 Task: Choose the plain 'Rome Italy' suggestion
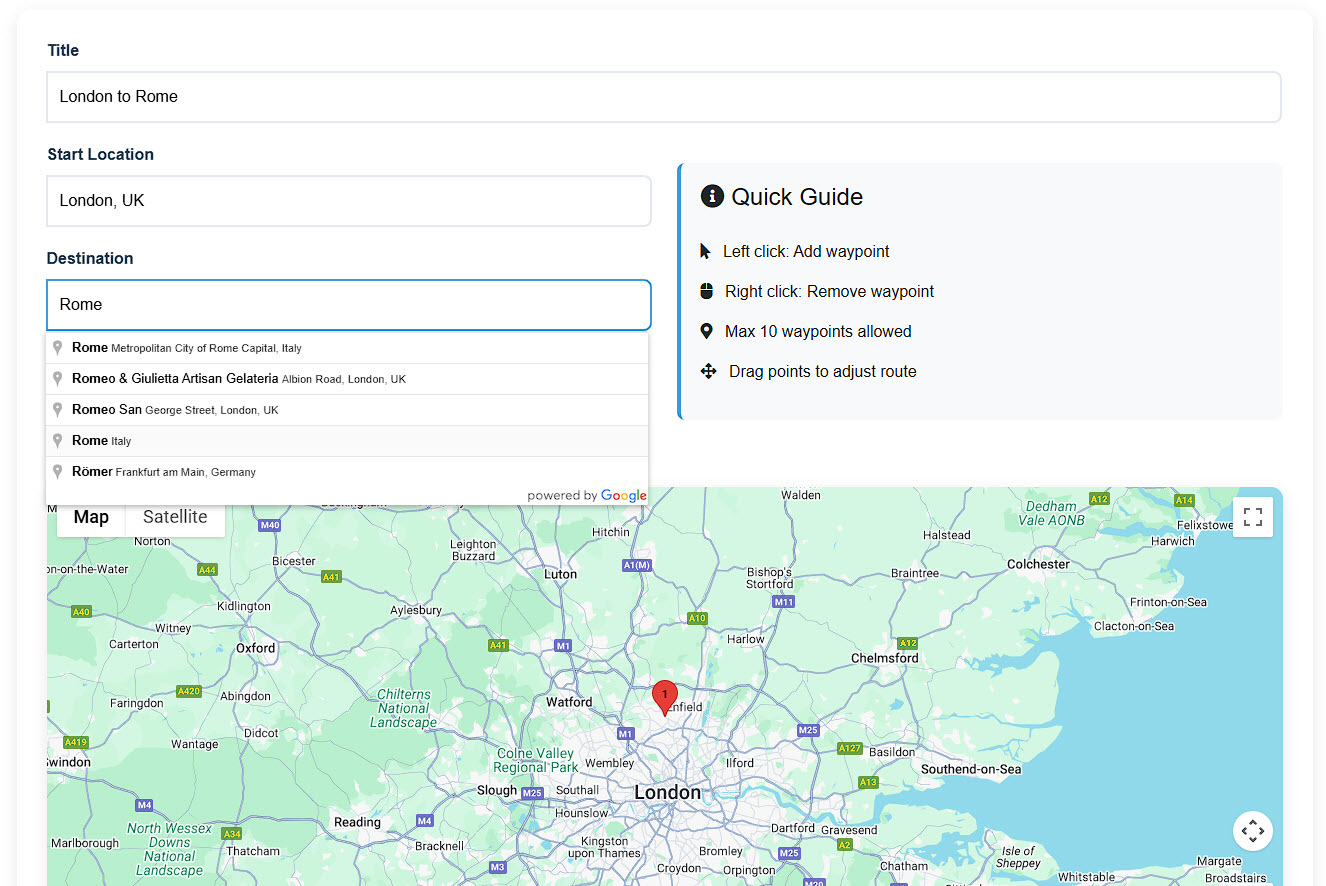[347, 441]
